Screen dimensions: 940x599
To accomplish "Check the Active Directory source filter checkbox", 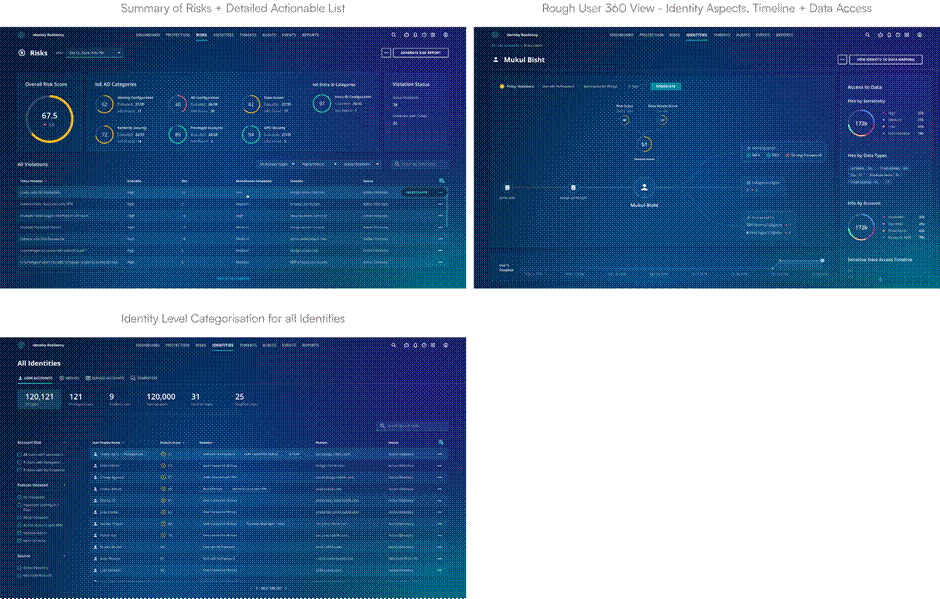I will coord(20,568).
